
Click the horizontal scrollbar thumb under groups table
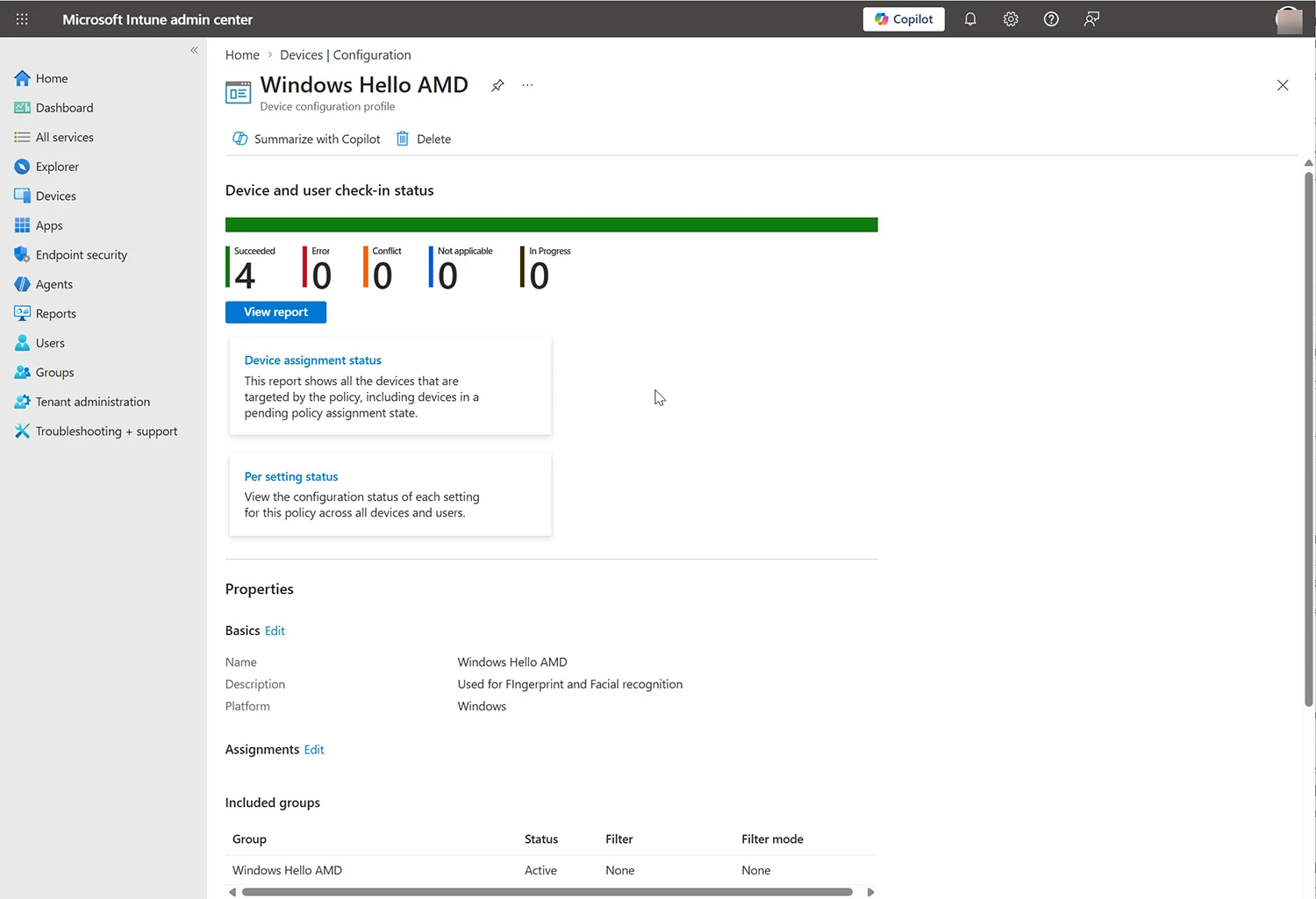click(547, 892)
